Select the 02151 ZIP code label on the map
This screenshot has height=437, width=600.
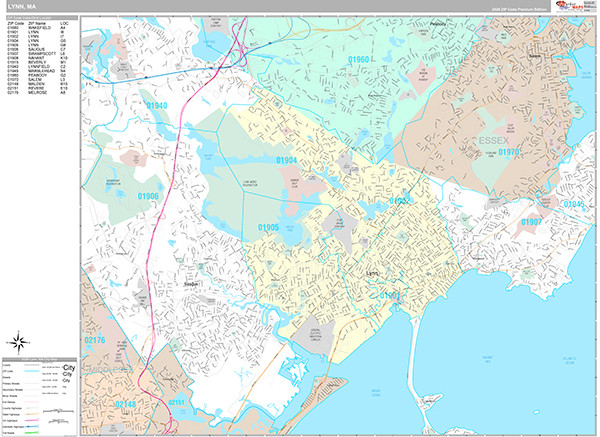click(x=176, y=403)
